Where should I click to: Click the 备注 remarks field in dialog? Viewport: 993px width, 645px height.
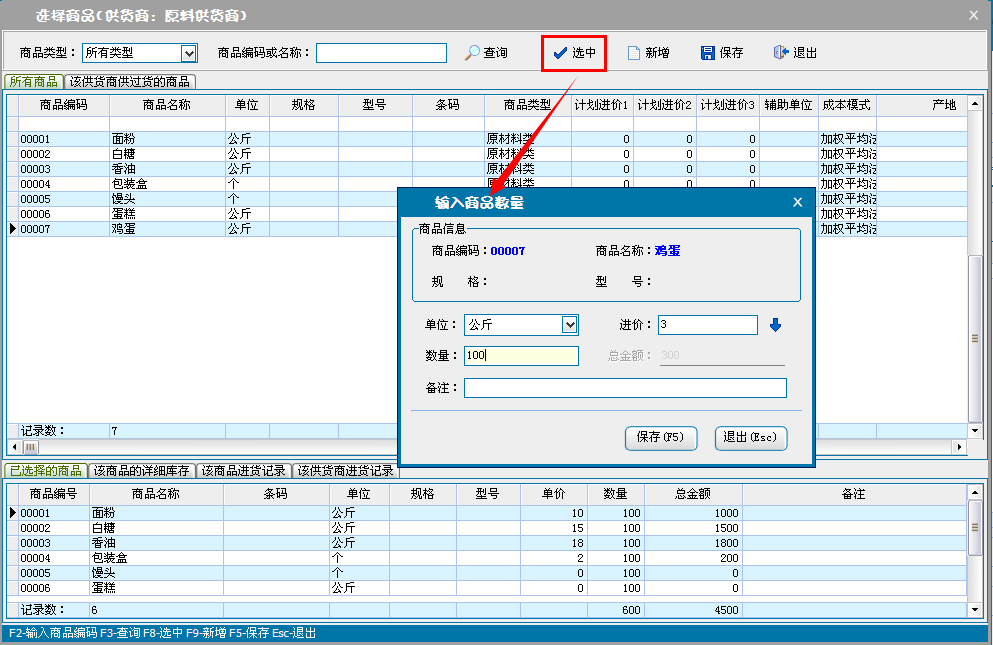click(x=625, y=388)
